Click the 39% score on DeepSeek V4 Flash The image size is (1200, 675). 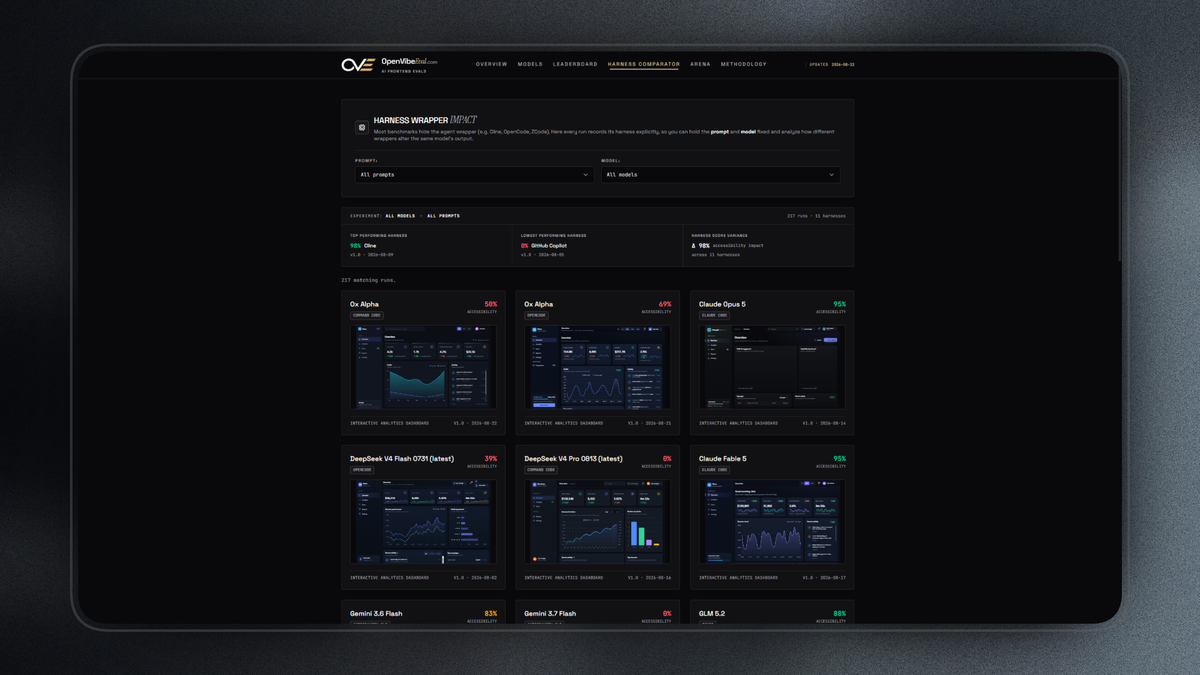tap(490, 459)
